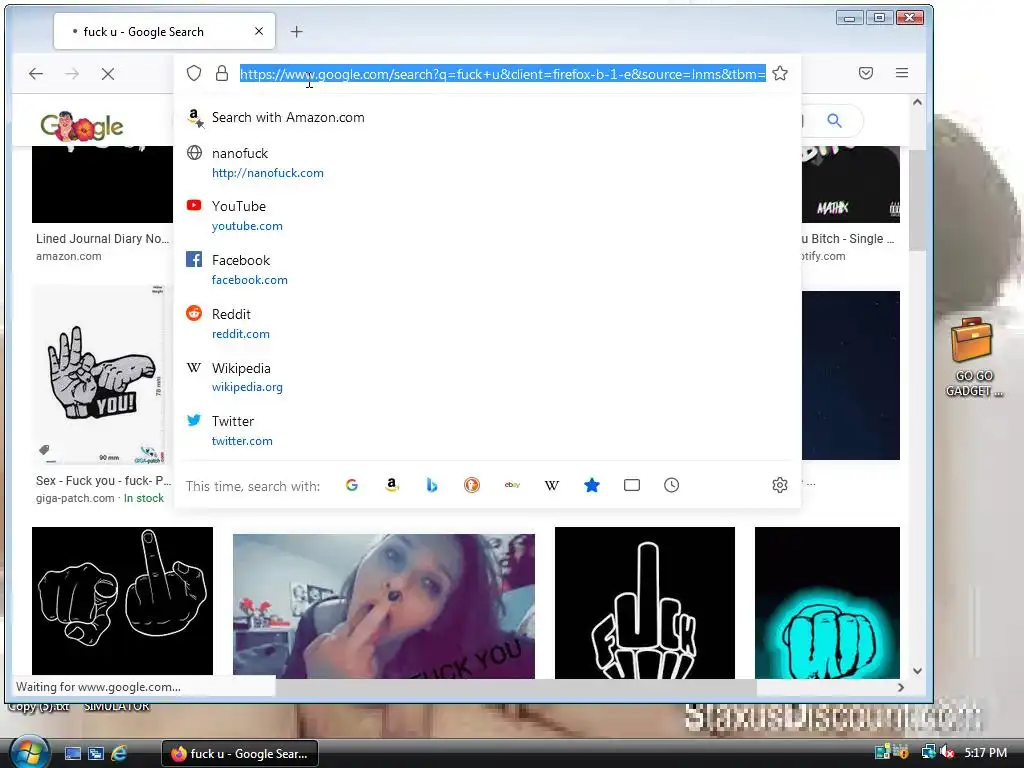Open the Windows Start orb

click(29, 753)
